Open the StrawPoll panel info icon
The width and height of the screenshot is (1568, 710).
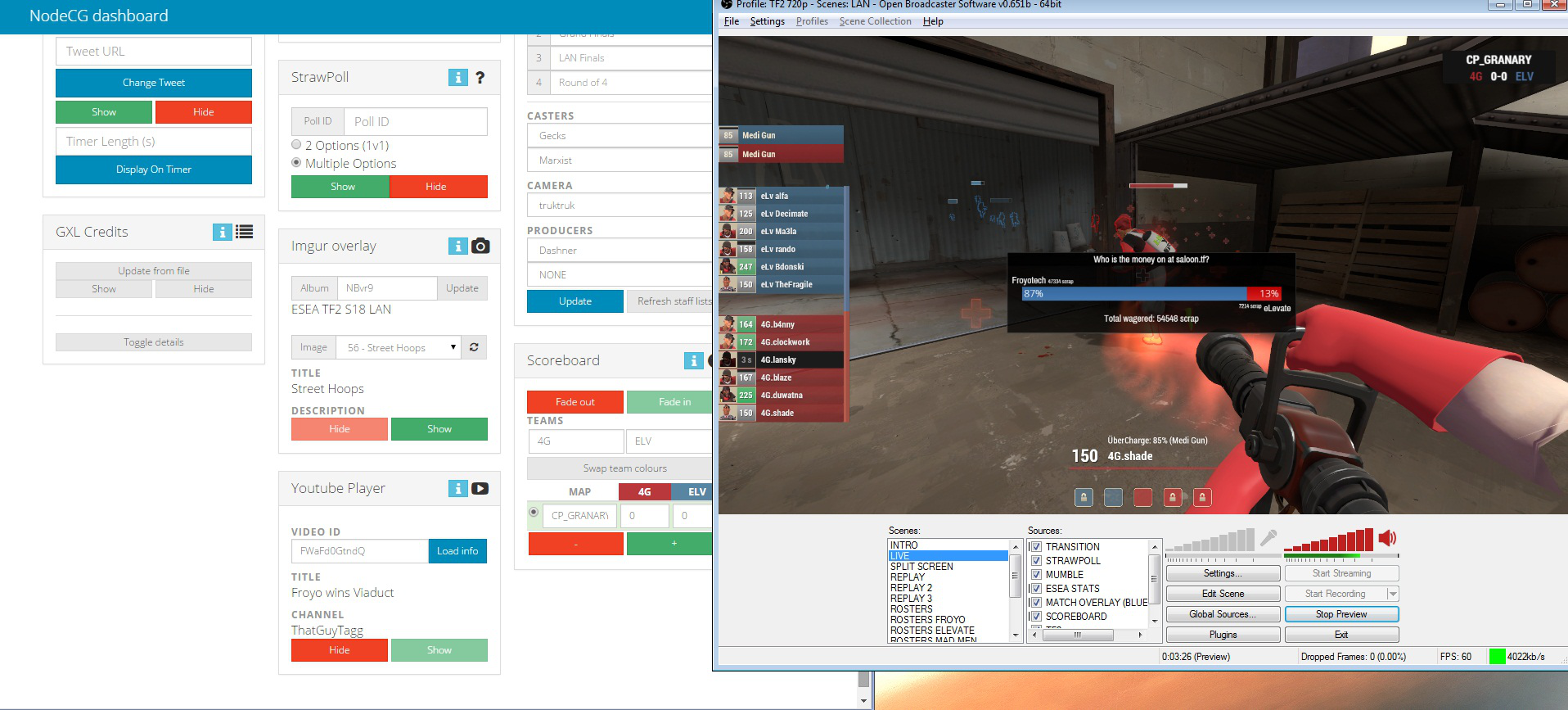pyautogui.click(x=458, y=77)
